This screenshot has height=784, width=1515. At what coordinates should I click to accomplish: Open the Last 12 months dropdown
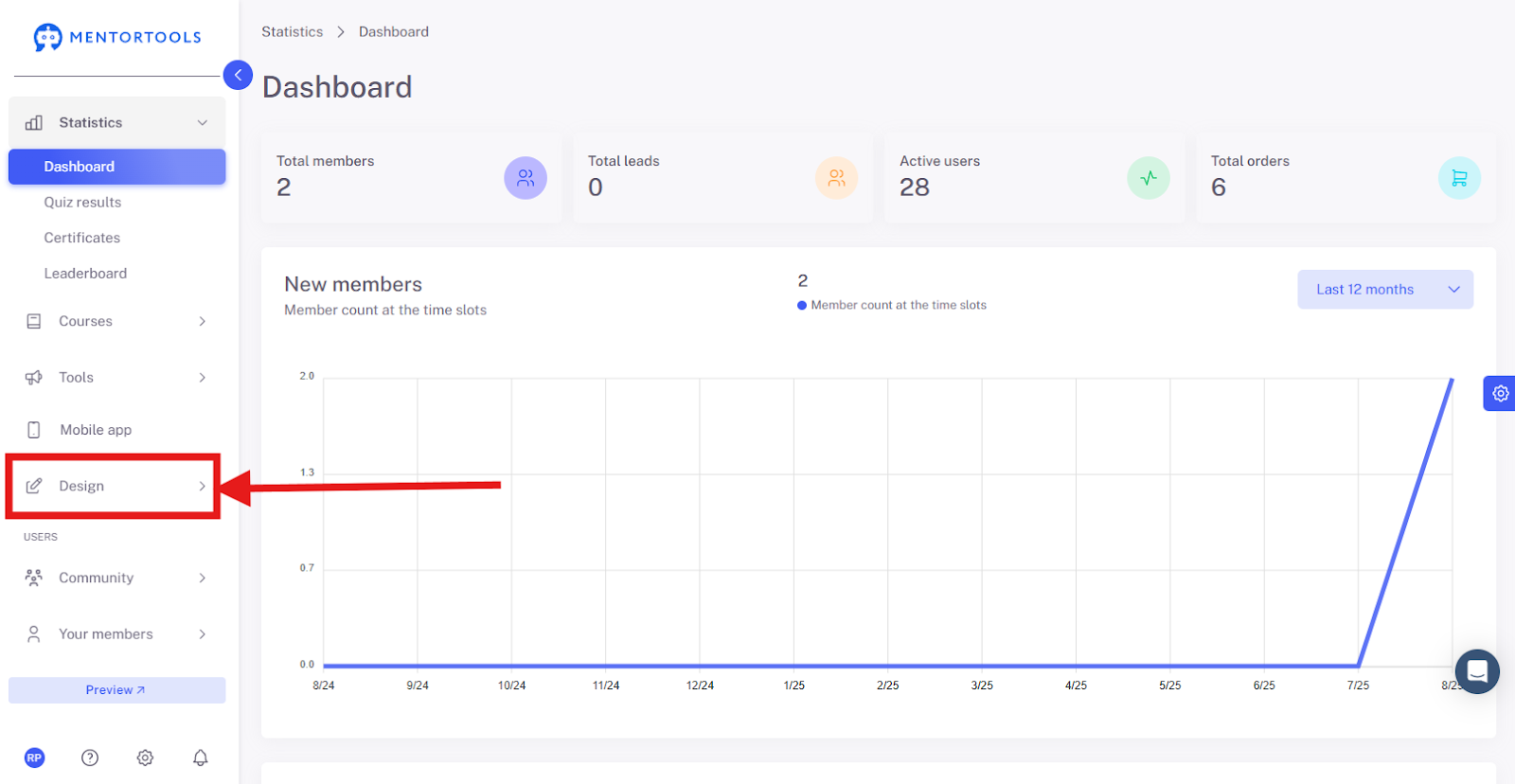(1385, 290)
